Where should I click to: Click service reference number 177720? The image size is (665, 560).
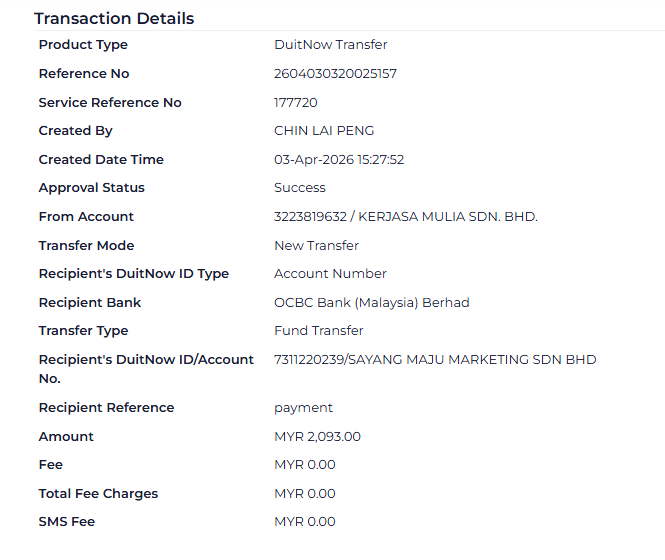click(295, 103)
